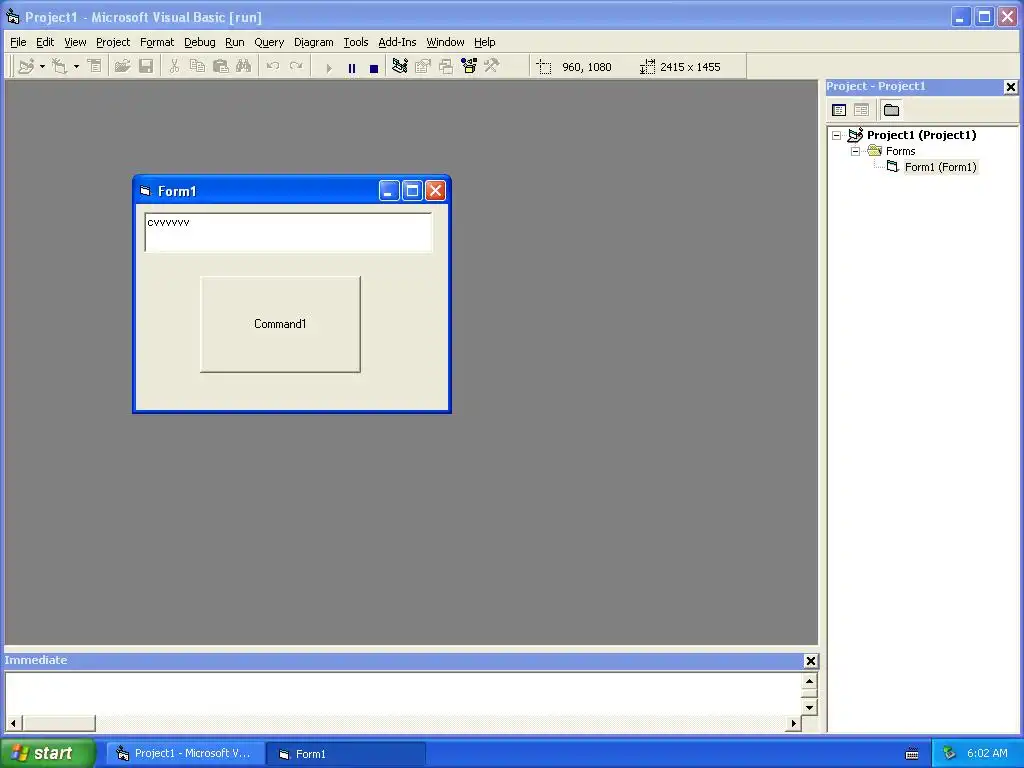The width and height of the screenshot is (1024, 768).
Task: Open the Toolbox hammer-and-wrench icon
Action: pos(492,67)
